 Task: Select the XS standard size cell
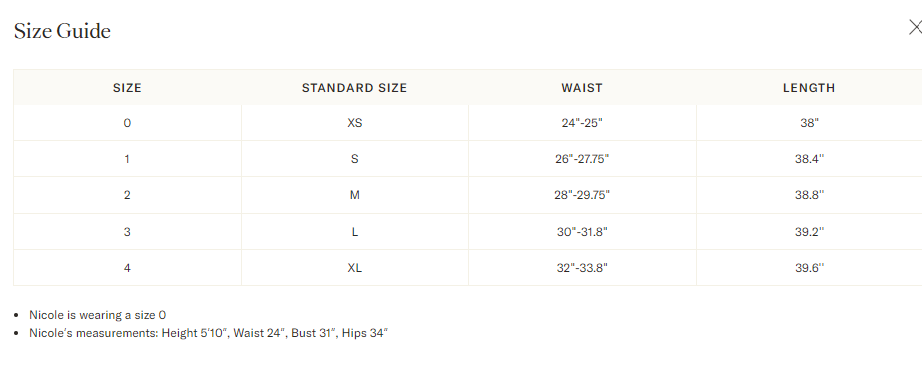point(355,123)
